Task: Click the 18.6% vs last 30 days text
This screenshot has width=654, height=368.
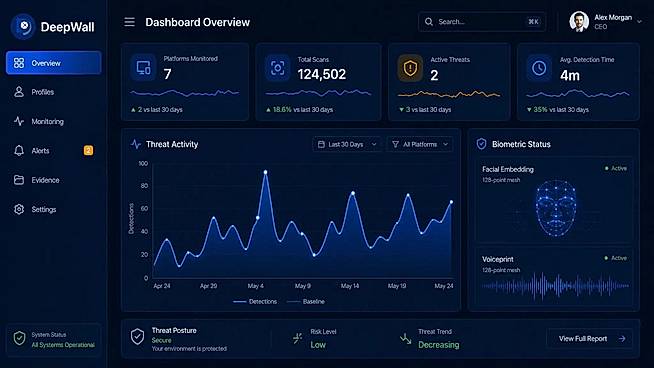Action: click(299, 110)
